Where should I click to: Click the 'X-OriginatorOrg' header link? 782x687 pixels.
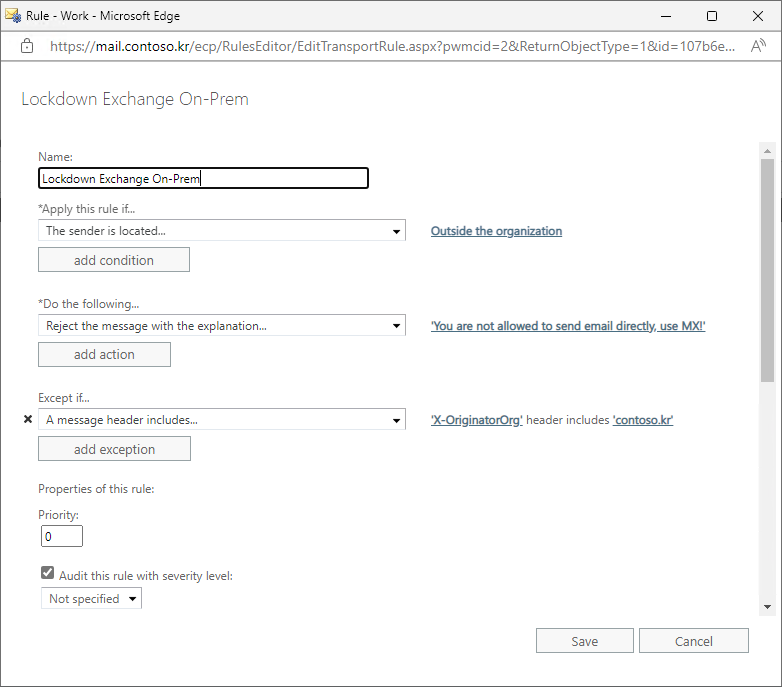[477, 420]
